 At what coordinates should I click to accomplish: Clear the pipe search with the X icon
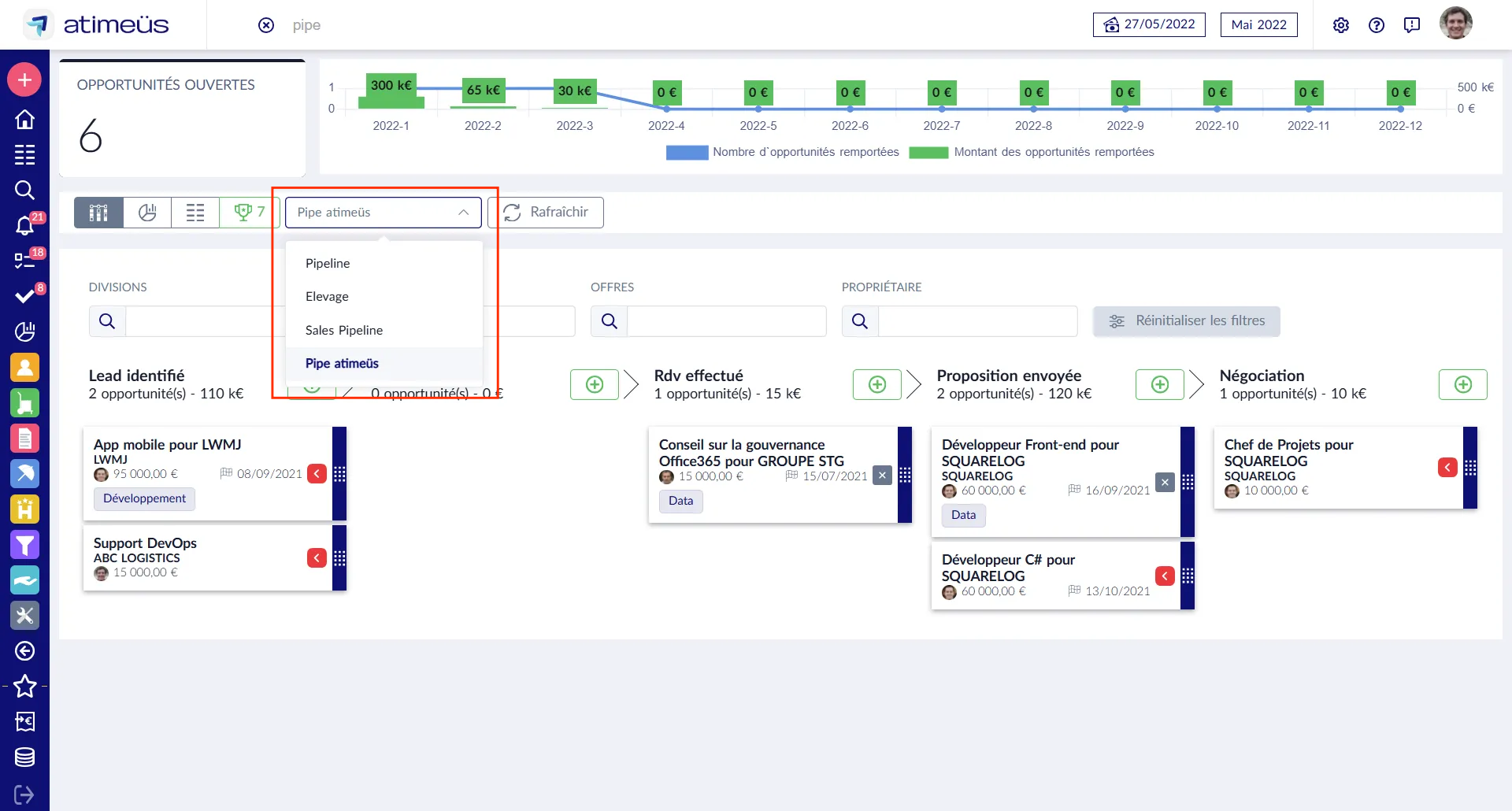pos(266,25)
